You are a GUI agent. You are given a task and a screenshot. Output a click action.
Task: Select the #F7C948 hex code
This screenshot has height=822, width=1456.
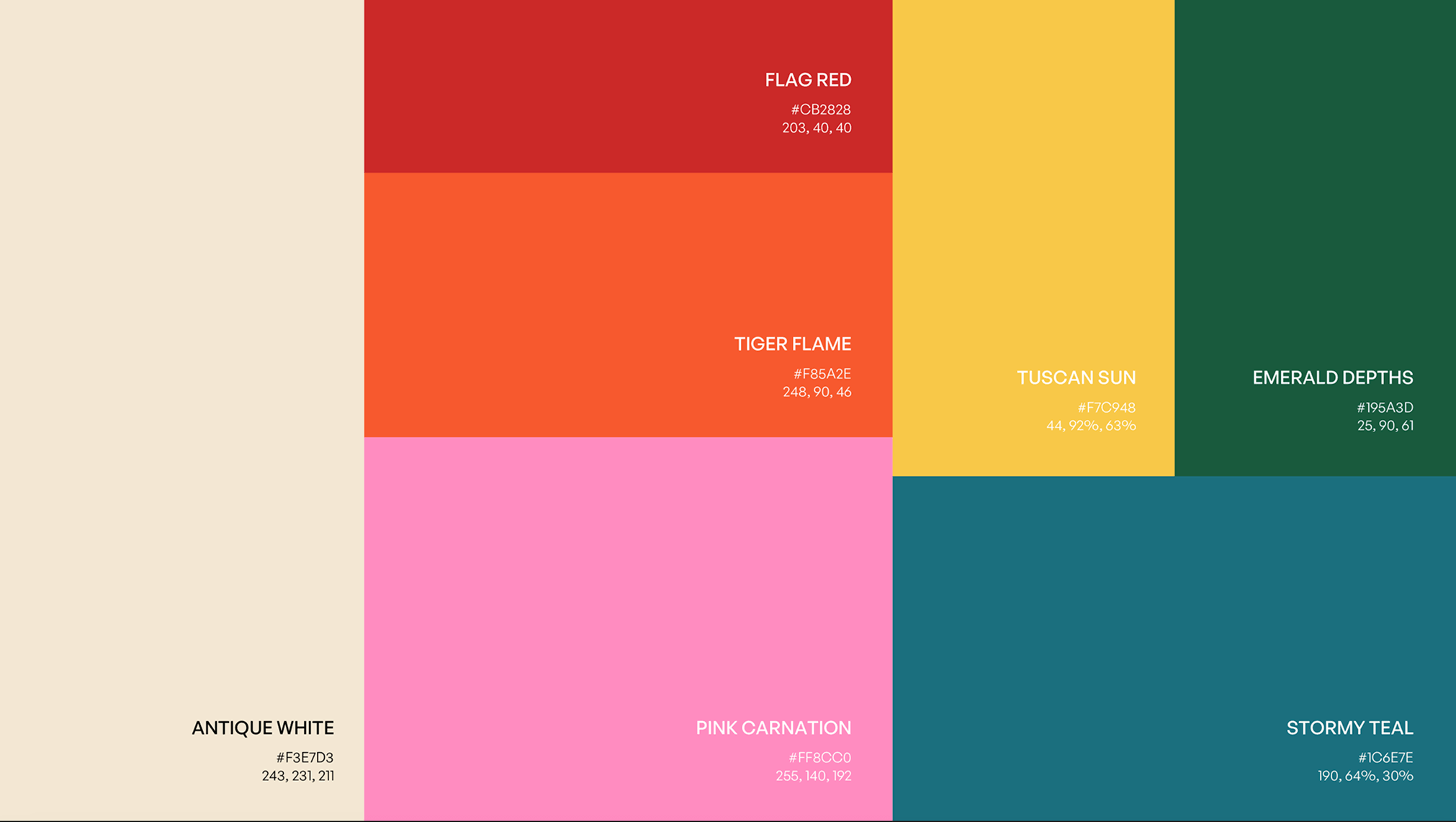coord(1106,408)
